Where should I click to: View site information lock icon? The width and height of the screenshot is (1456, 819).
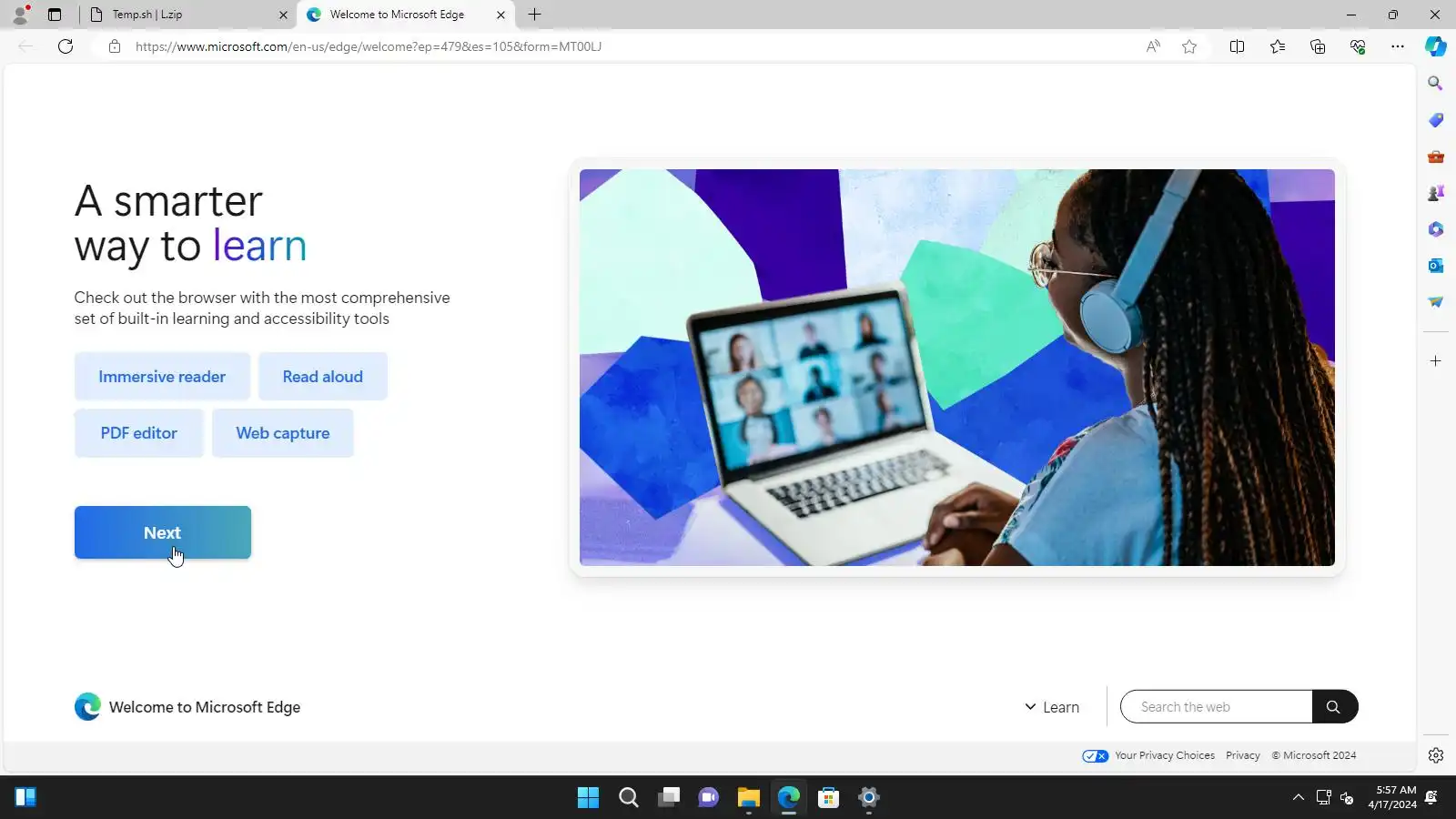[x=115, y=46]
